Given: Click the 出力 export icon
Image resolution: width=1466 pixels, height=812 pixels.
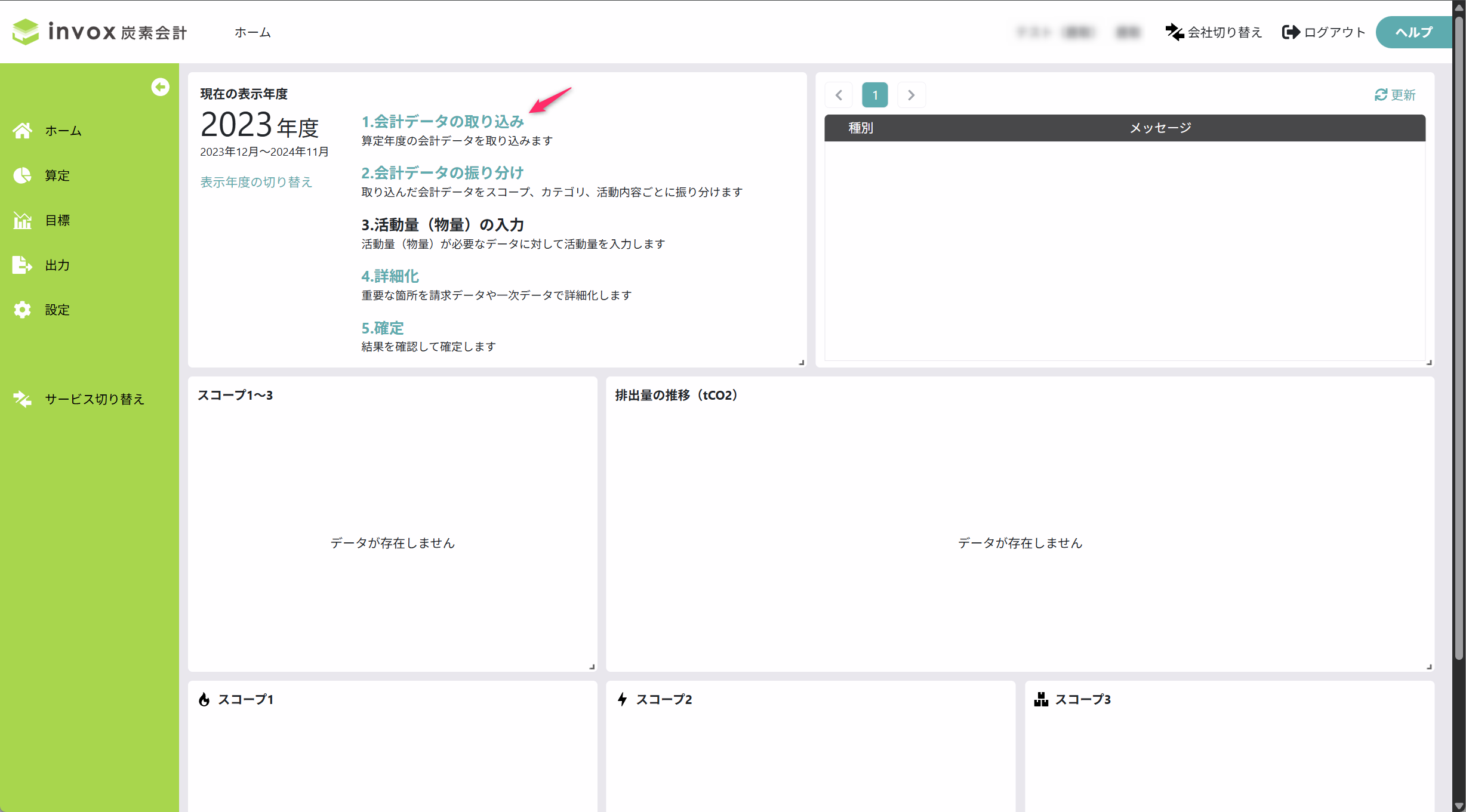Looking at the screenshot, I should (23, 265).
